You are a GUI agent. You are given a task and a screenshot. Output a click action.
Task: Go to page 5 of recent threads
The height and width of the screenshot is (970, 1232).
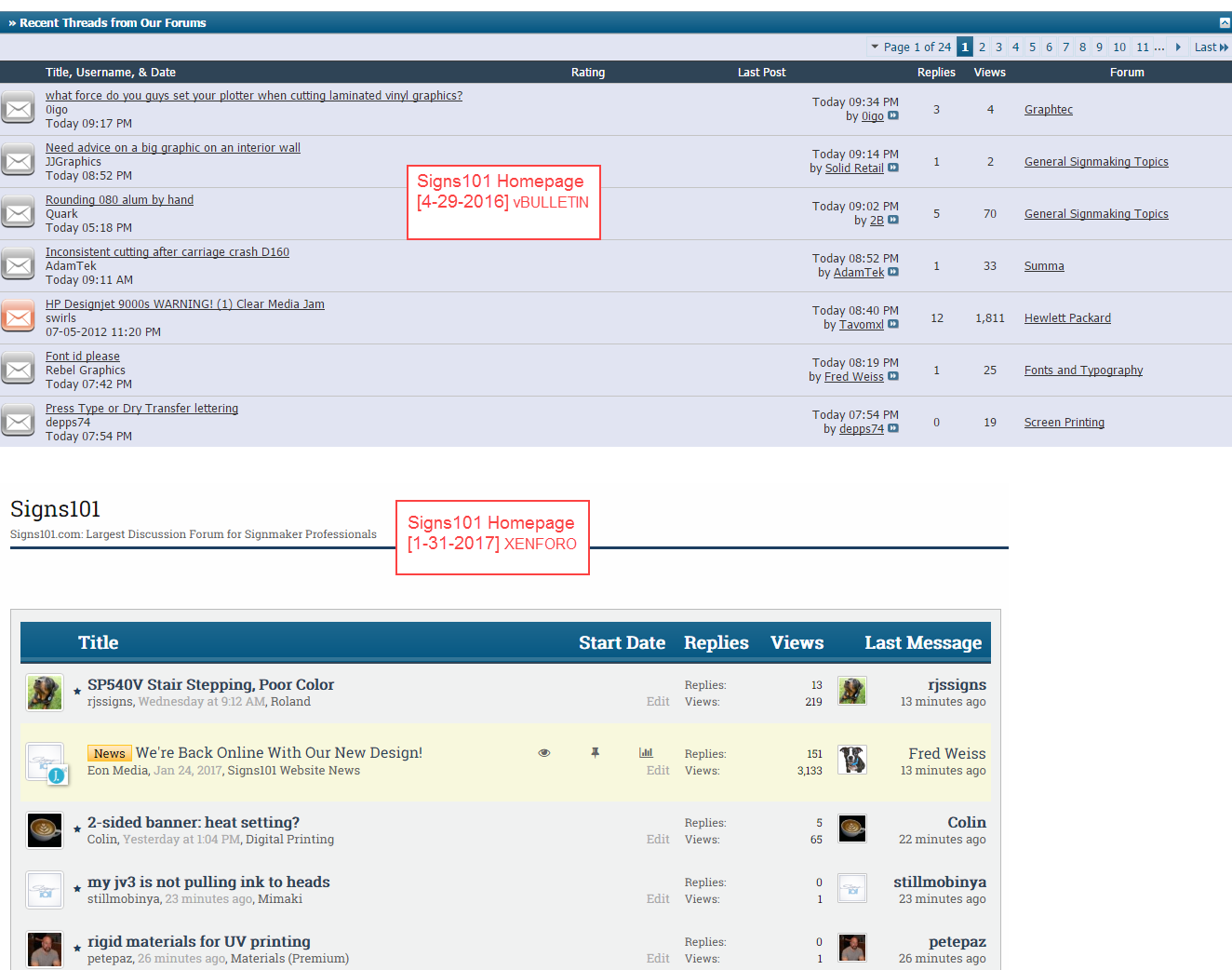click(1032, 47)
